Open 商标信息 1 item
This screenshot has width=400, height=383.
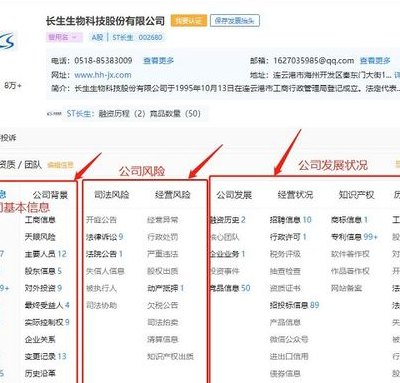click(x=349, y=220)
